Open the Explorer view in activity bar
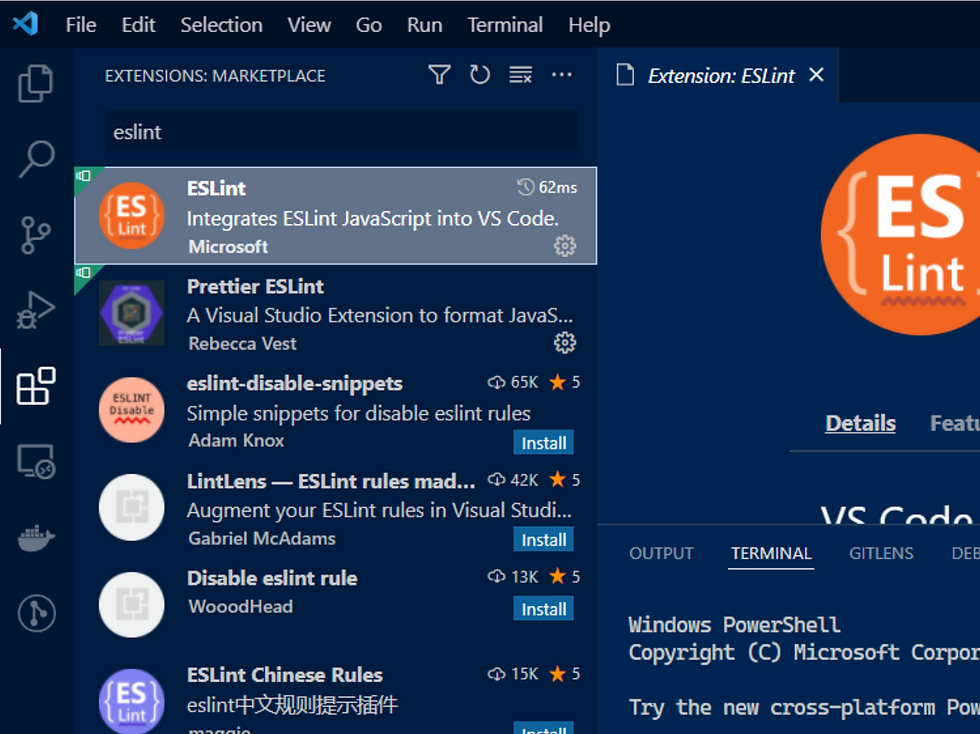The image size is (980, 734). 36,83
